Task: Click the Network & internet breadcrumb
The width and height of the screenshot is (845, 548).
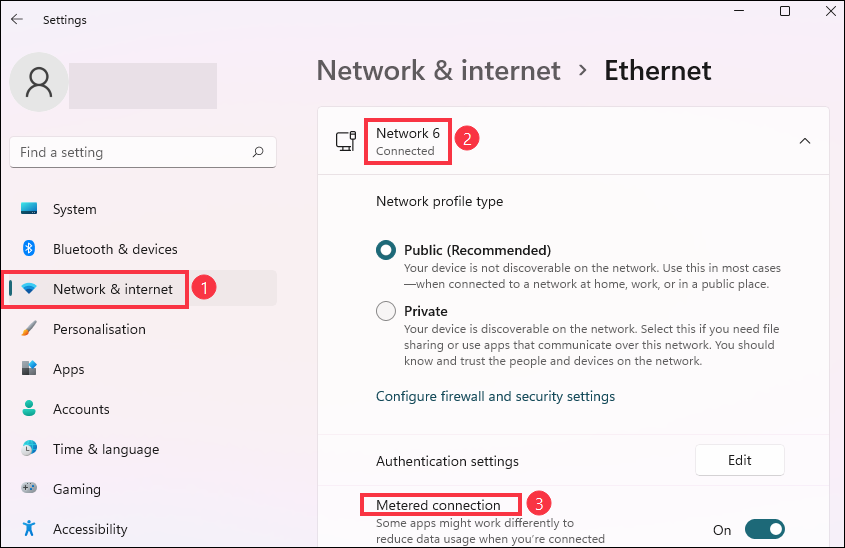Action: coord(438,71)
